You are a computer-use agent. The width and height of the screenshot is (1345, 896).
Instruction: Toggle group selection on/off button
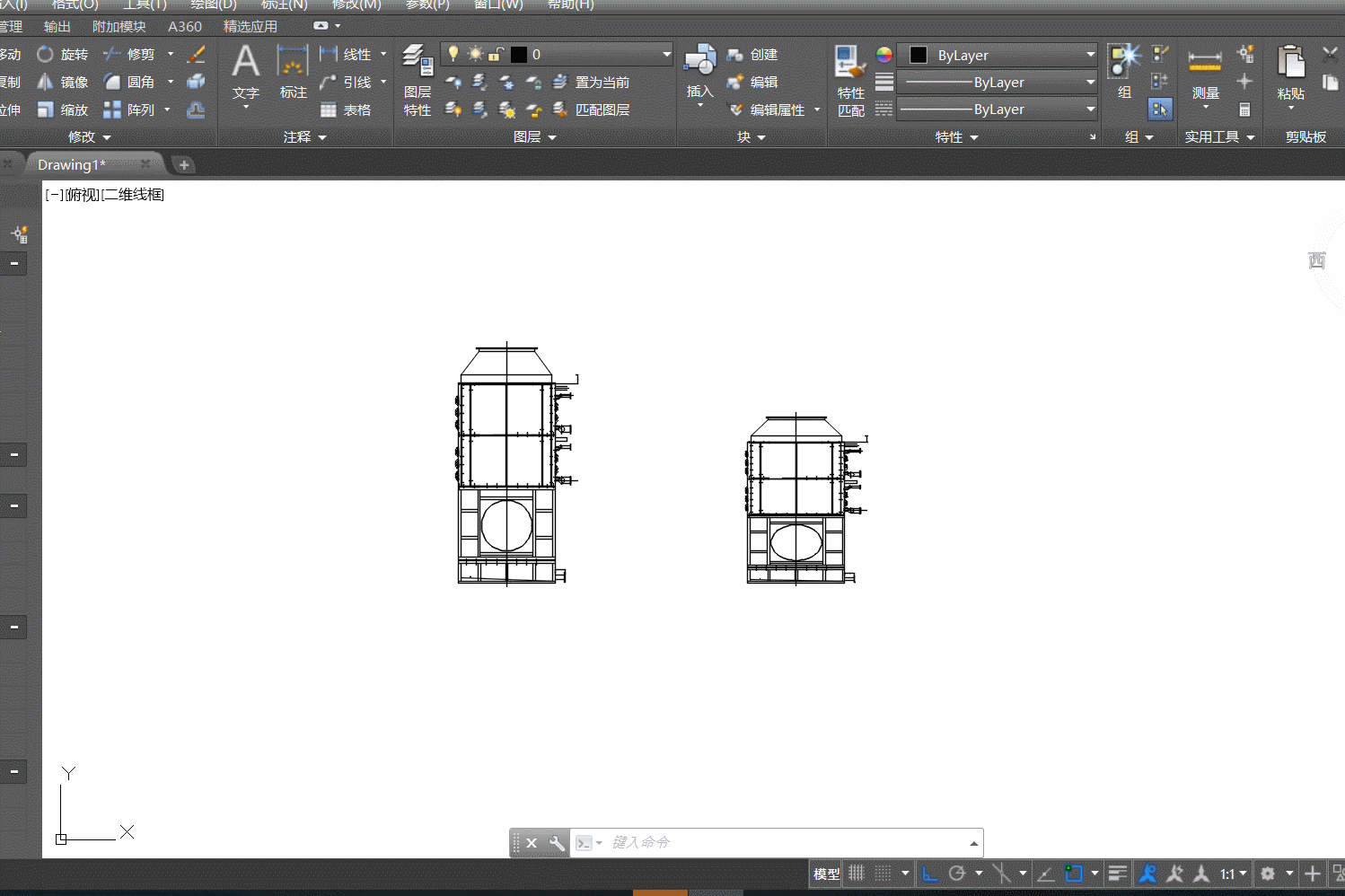pos(1160,110)
